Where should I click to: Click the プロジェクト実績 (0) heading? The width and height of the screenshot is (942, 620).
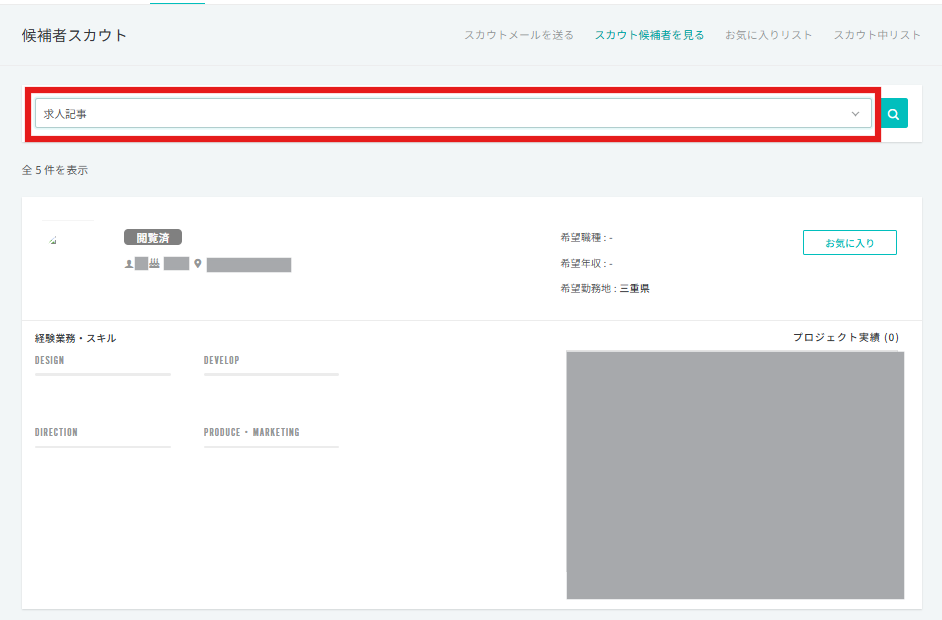[x=846, y=338]
